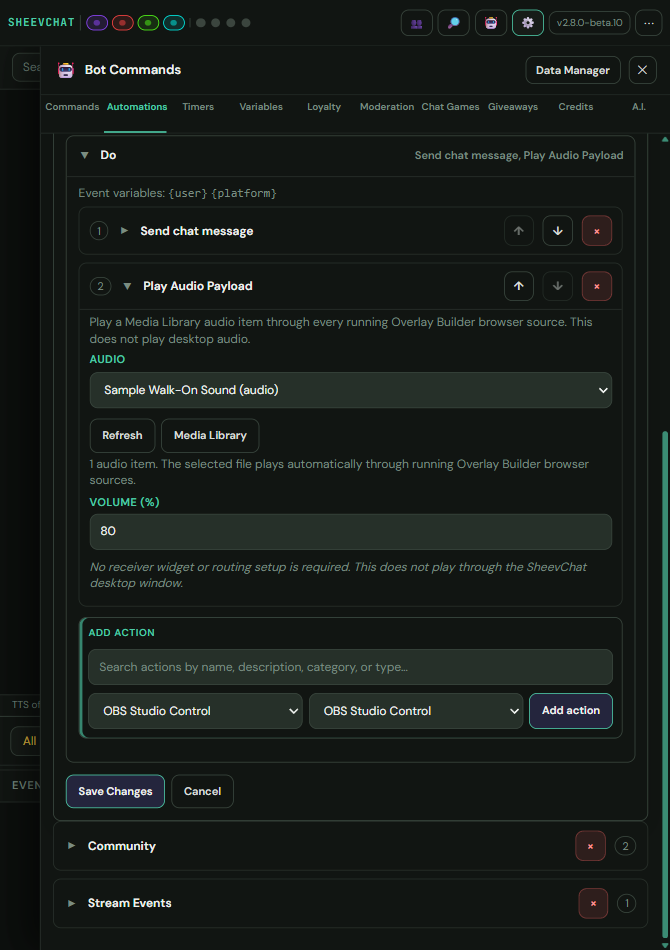Switch to the Loyalty tab

324,107
